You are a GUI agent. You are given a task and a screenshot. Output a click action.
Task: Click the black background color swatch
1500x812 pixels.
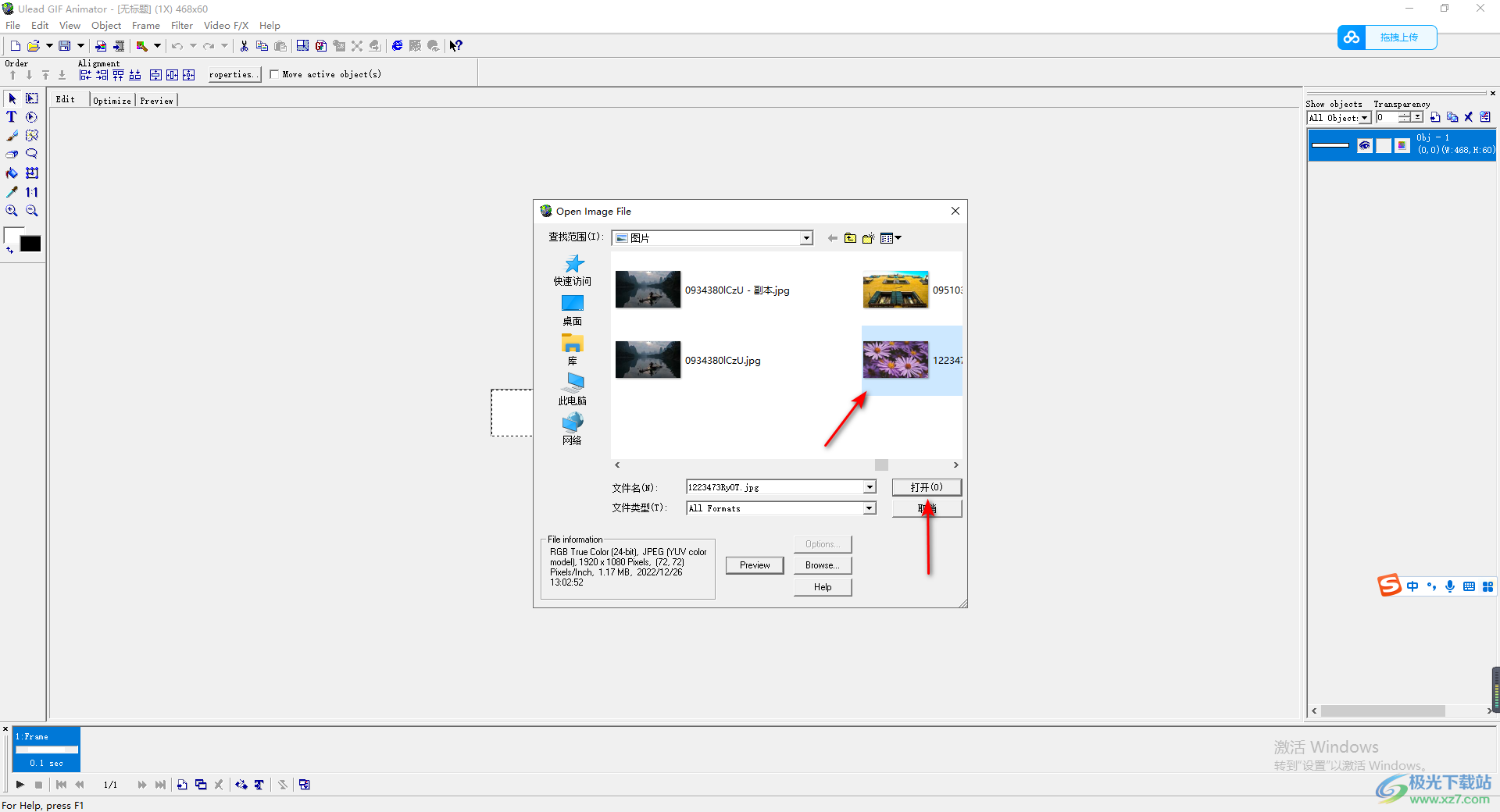pos(30,244)
